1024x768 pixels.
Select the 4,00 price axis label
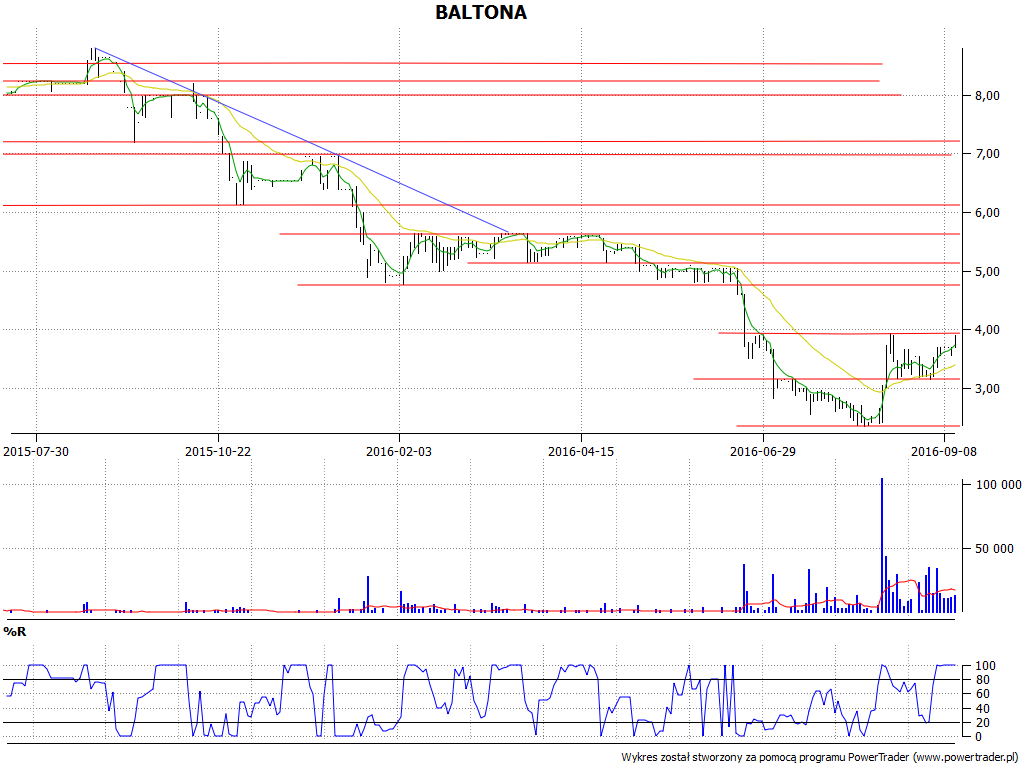(987, 330)
